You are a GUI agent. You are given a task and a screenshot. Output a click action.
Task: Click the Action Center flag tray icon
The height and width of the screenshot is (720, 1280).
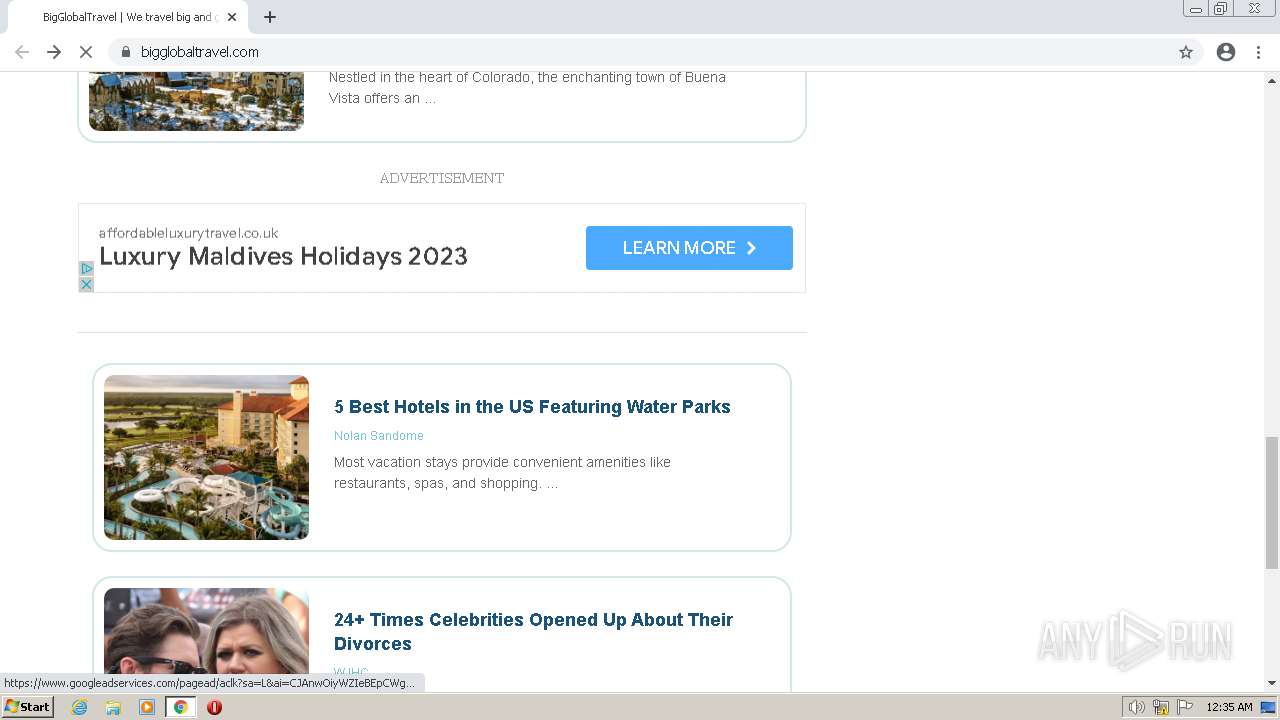(1185, 707)
